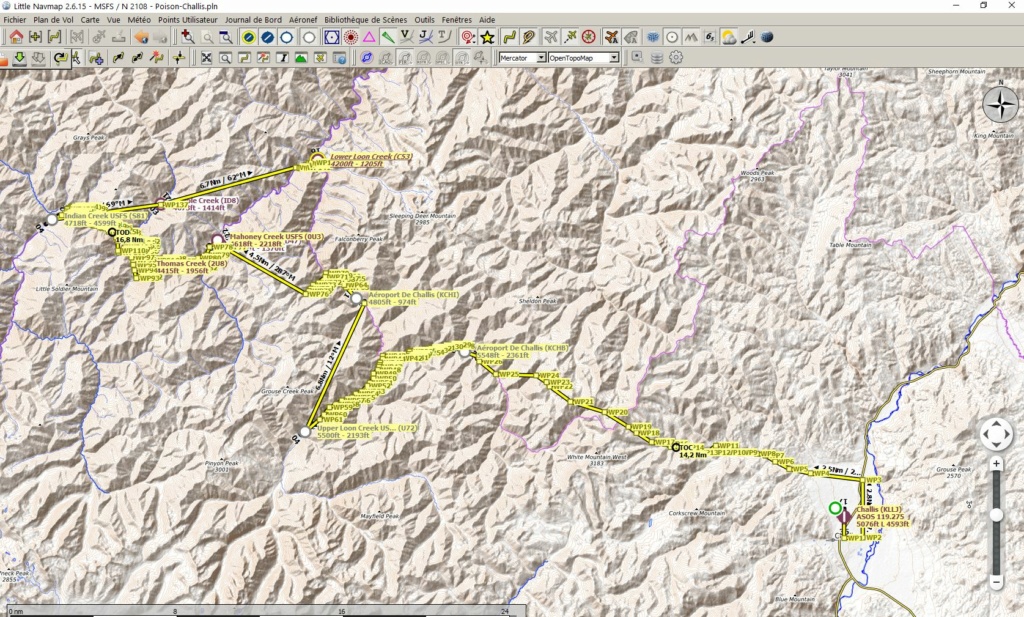Click the red compass rose icon
The height and width of the screenshot is (617, 1024).
(x=588, y=37)
